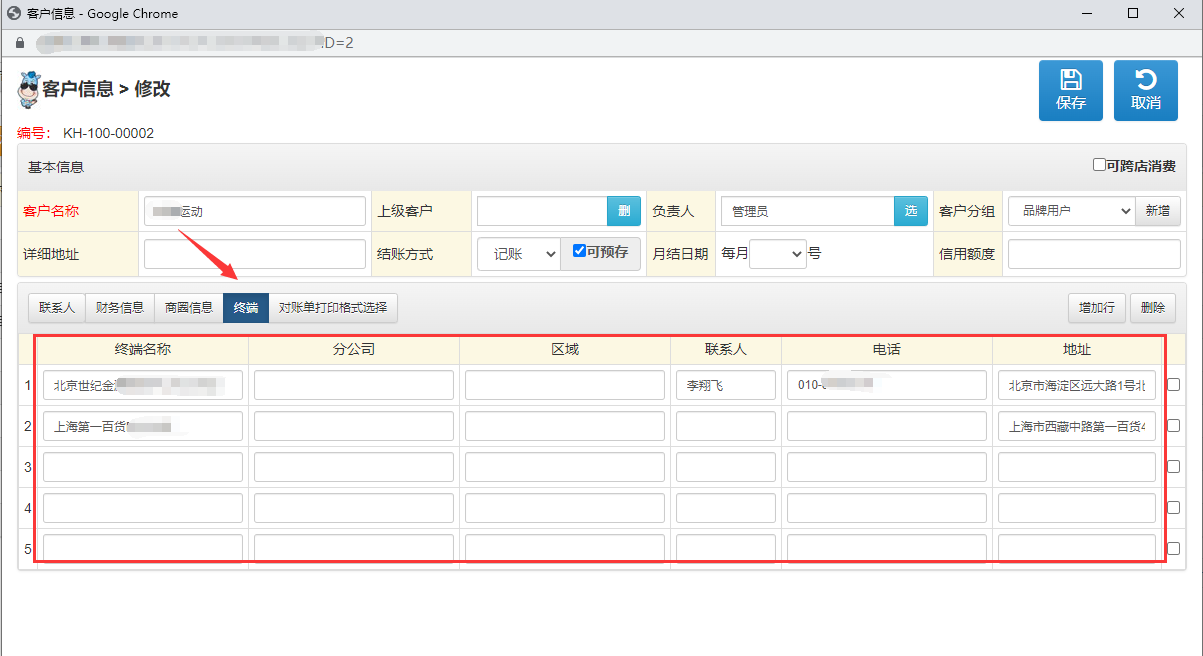Image resolution: width=1203 pixels, height=656 pixels.
Task: Click the 取消 cancel button
Action: pos(1146,91)
